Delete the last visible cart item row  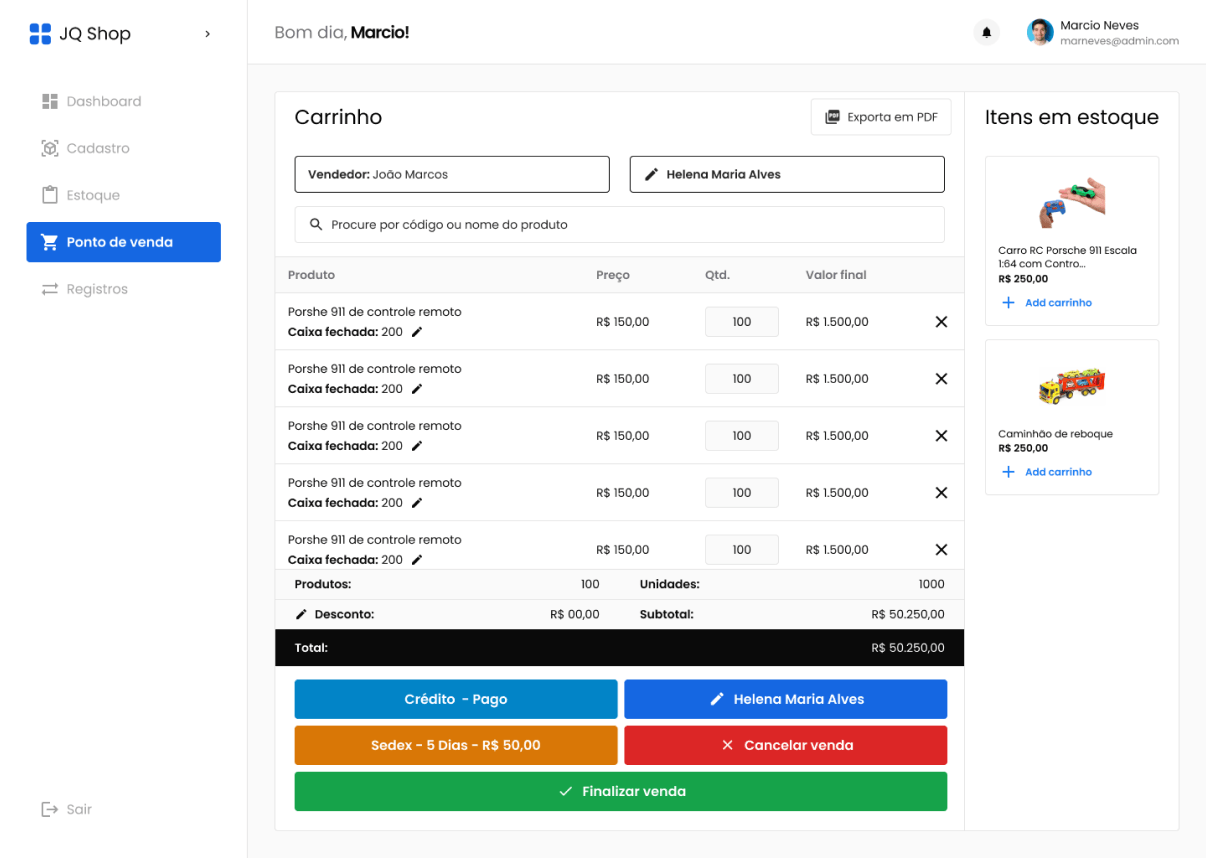(x=941, y=550)
